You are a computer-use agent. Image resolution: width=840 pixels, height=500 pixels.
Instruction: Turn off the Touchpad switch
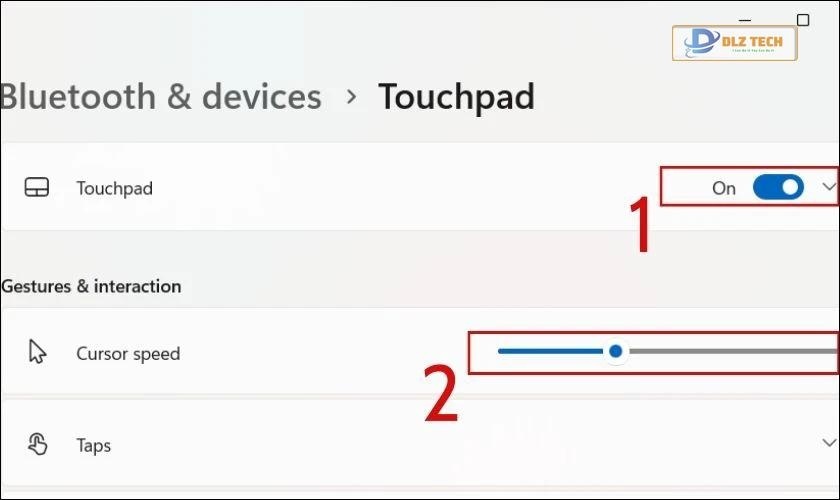(777, 187)
